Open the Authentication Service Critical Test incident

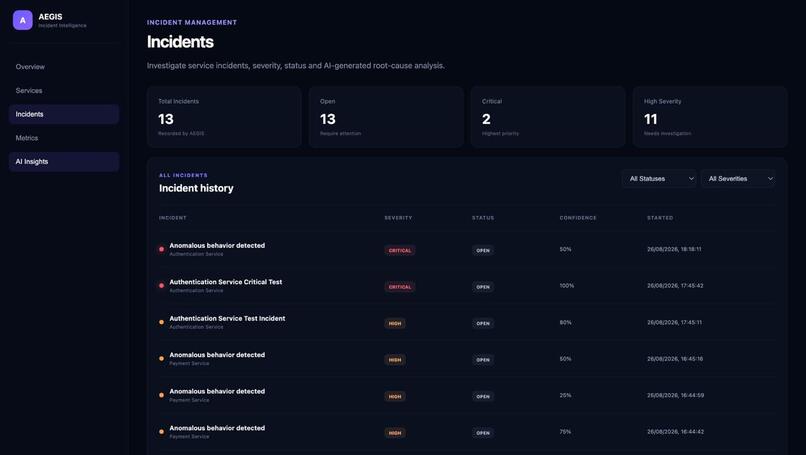point(467,286)
